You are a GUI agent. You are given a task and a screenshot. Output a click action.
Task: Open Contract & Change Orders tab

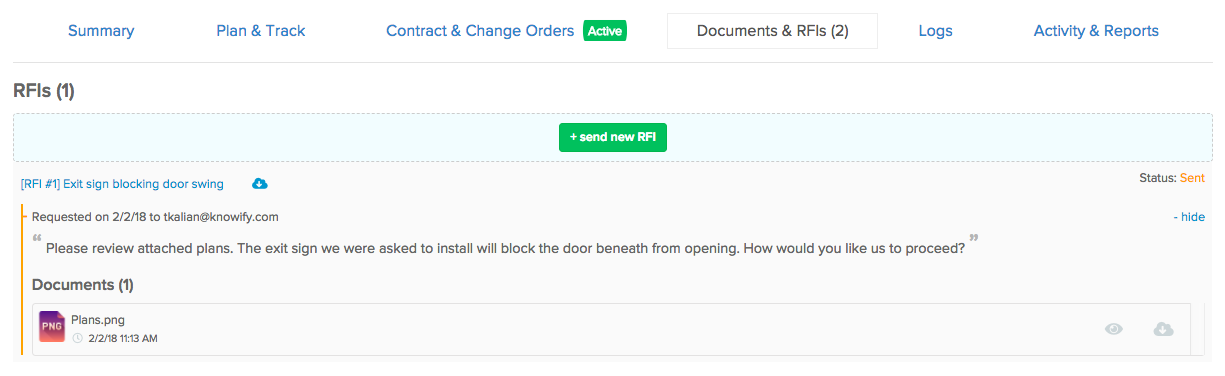[x=480, y=31]
